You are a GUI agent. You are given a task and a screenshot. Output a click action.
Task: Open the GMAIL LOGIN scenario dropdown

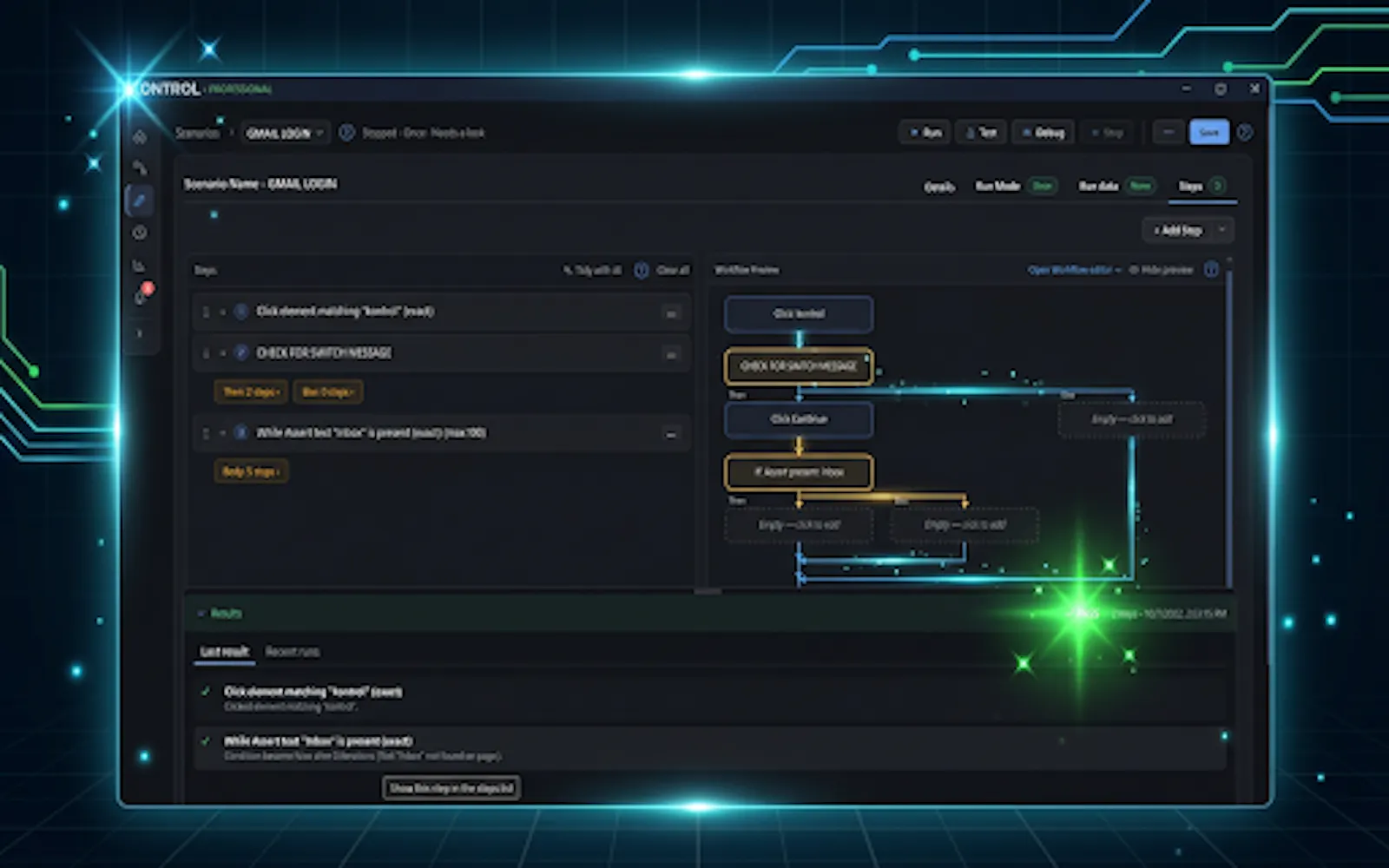[285, 133]
